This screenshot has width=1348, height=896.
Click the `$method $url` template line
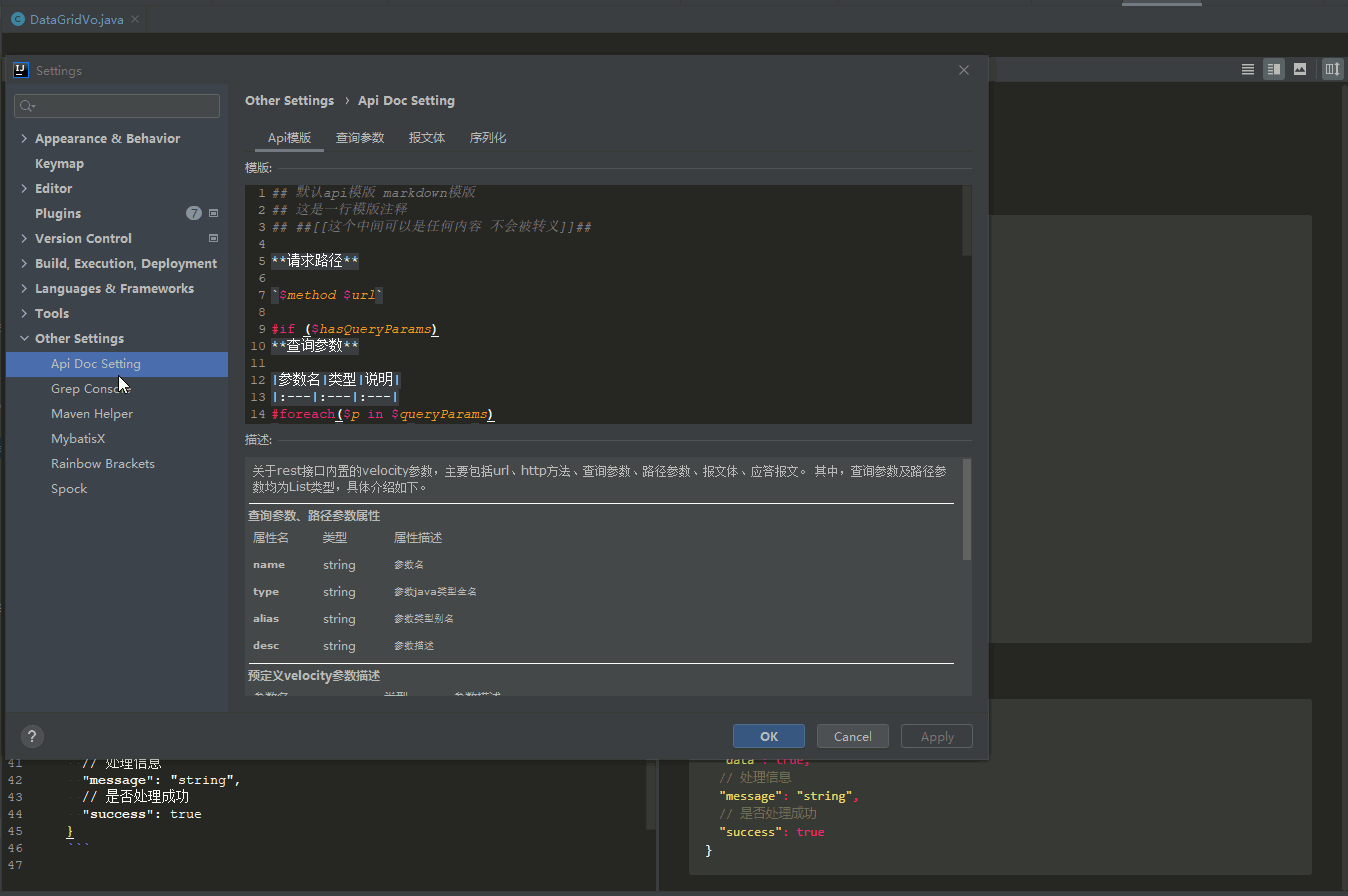[x=327, y=295]
